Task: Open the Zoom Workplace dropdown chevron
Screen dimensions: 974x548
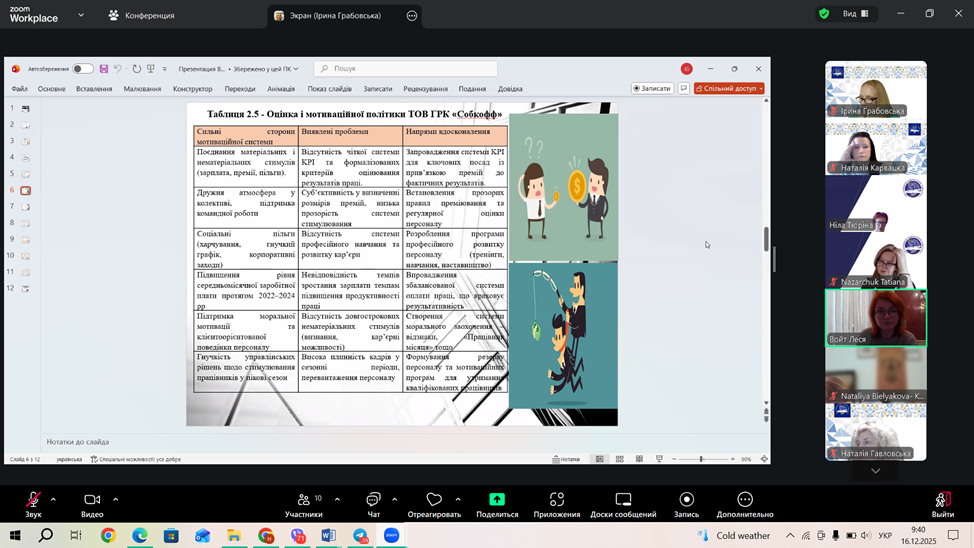Action: click(x=81, y=15)
